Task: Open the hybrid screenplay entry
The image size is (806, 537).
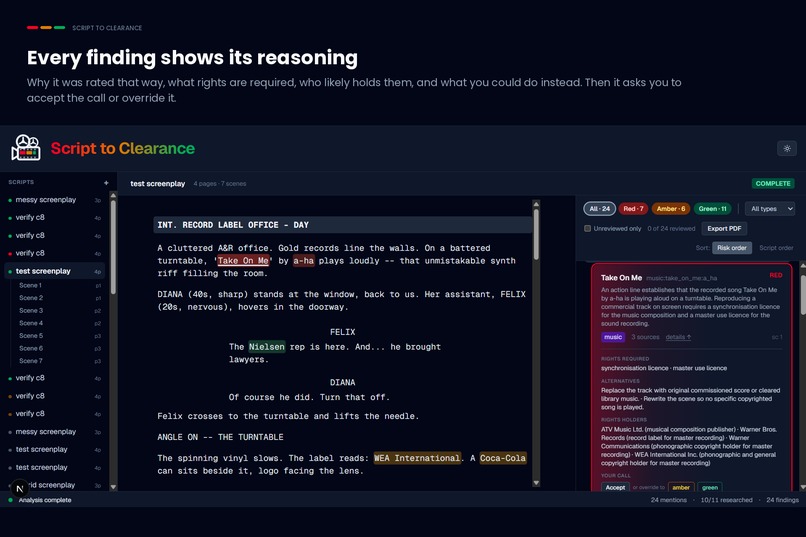Action: [54, 485]
